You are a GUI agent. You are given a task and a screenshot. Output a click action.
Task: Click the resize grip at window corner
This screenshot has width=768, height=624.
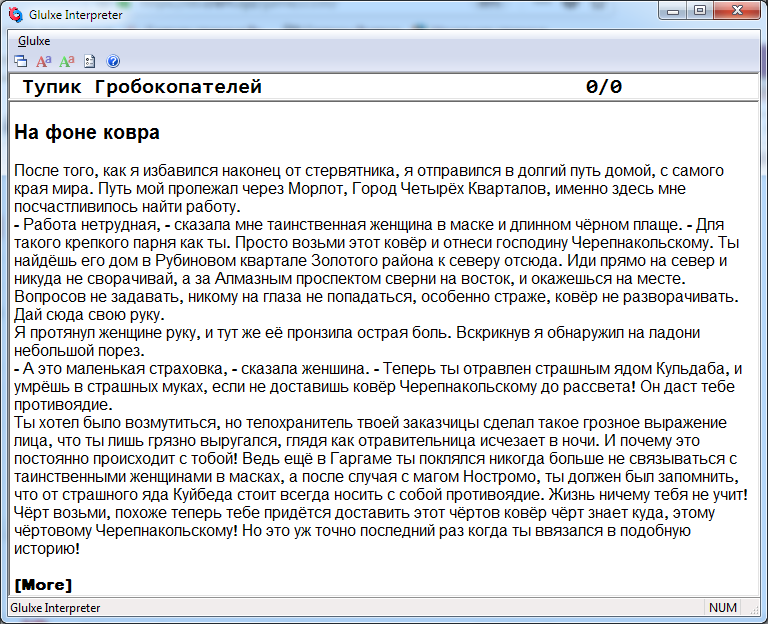click(x=758, y=614)
